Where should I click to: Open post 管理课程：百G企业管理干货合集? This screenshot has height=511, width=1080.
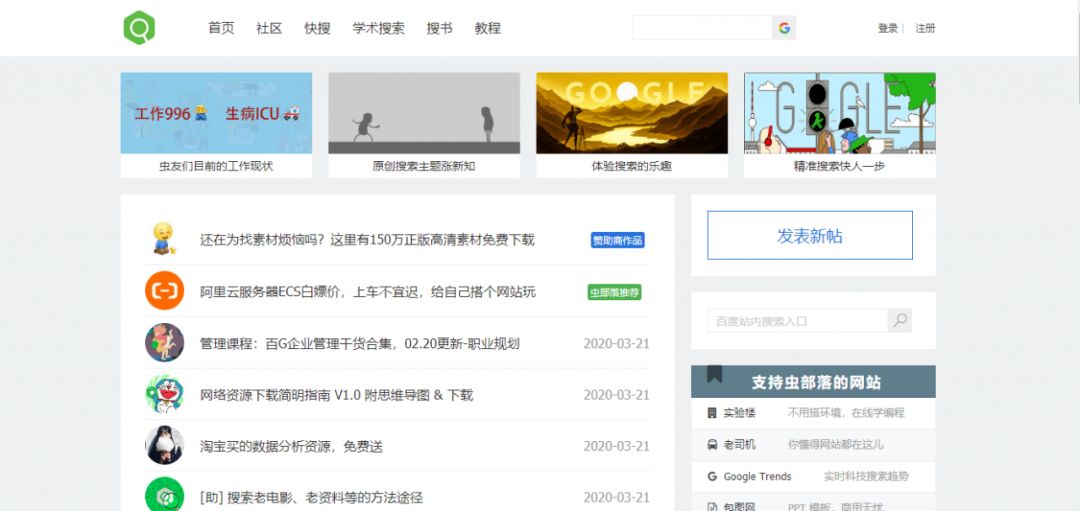[360, 344]
